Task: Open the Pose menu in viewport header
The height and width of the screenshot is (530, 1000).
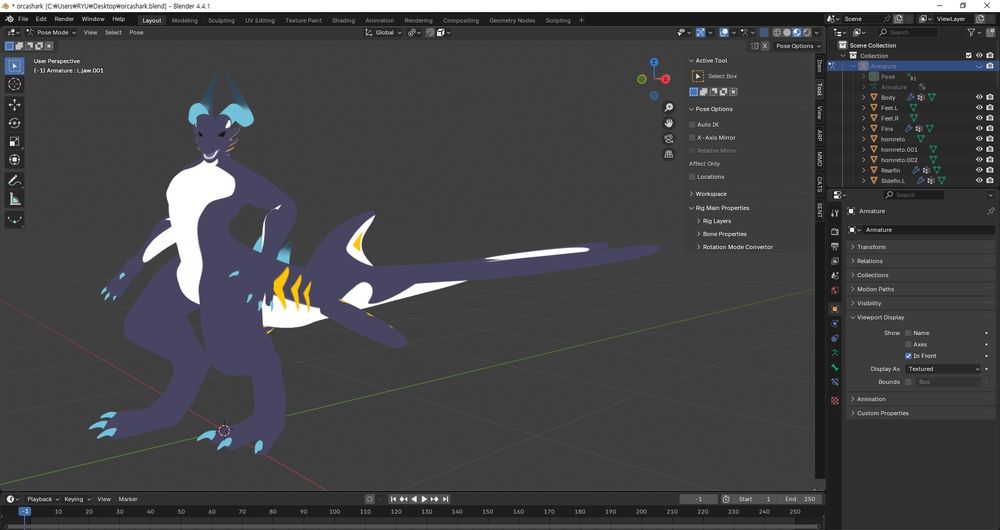Action: coord(136,33)
